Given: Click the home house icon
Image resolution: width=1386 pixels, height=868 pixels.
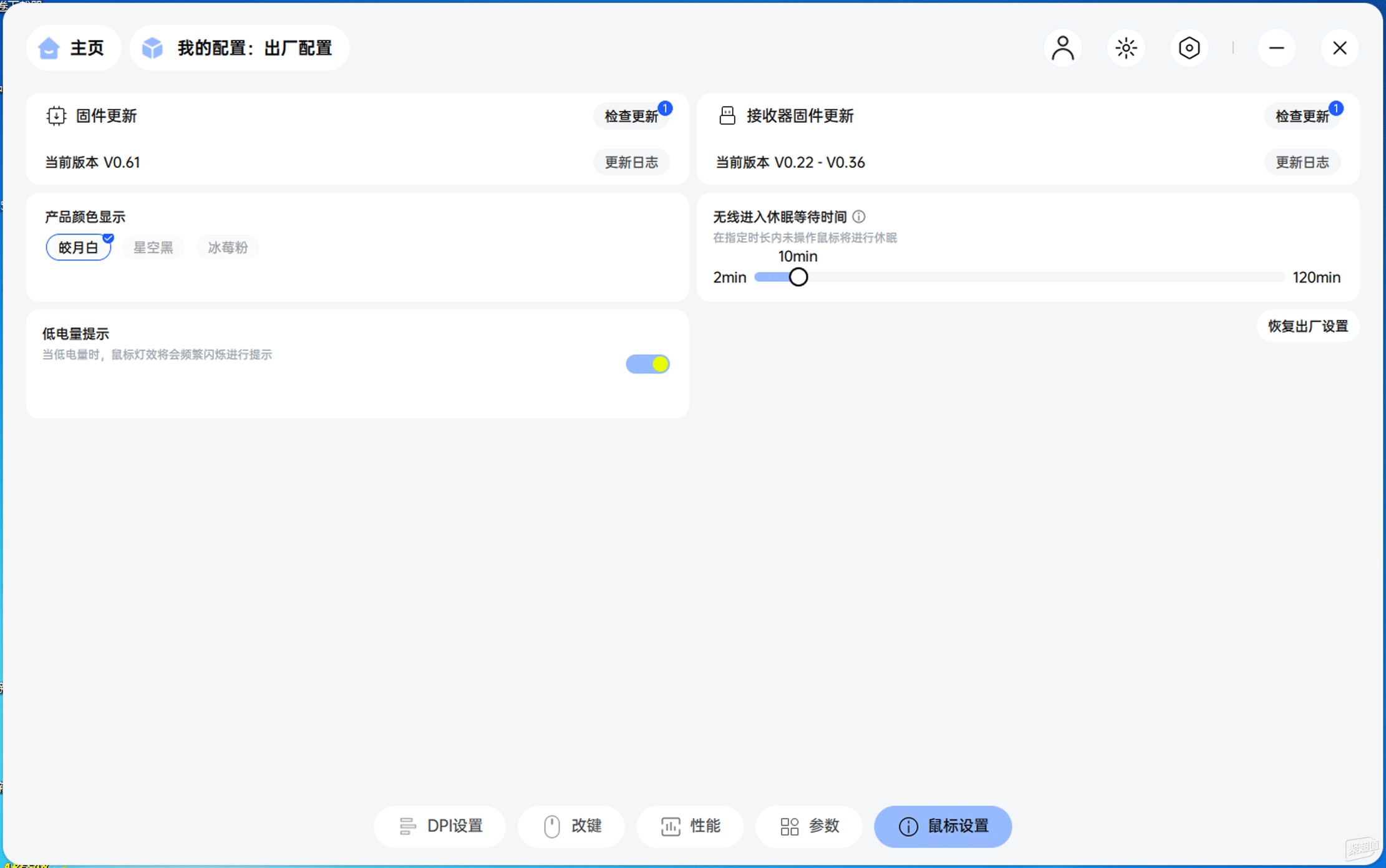Looking at the screenshot, I should pyautogui.click(x=49, y=48).
